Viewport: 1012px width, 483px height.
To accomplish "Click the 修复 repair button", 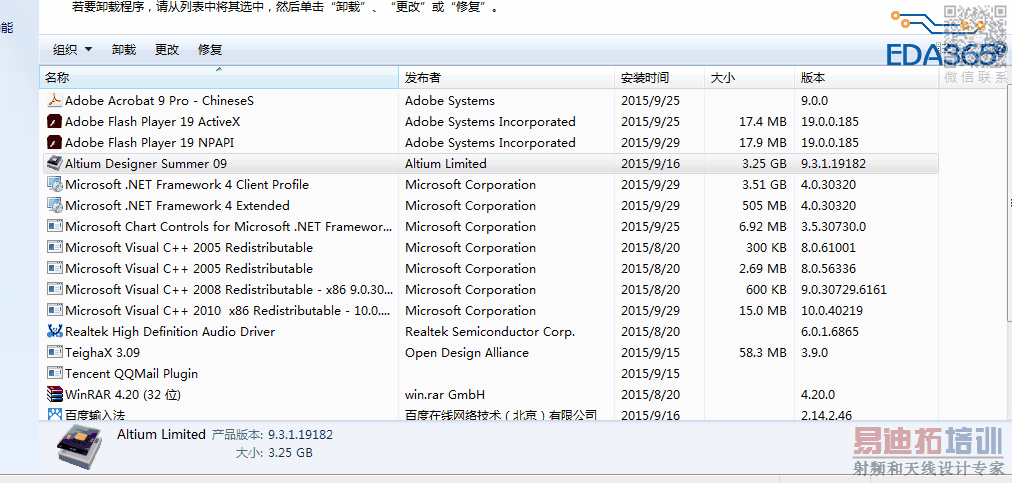I will click(x=210, y=50).
